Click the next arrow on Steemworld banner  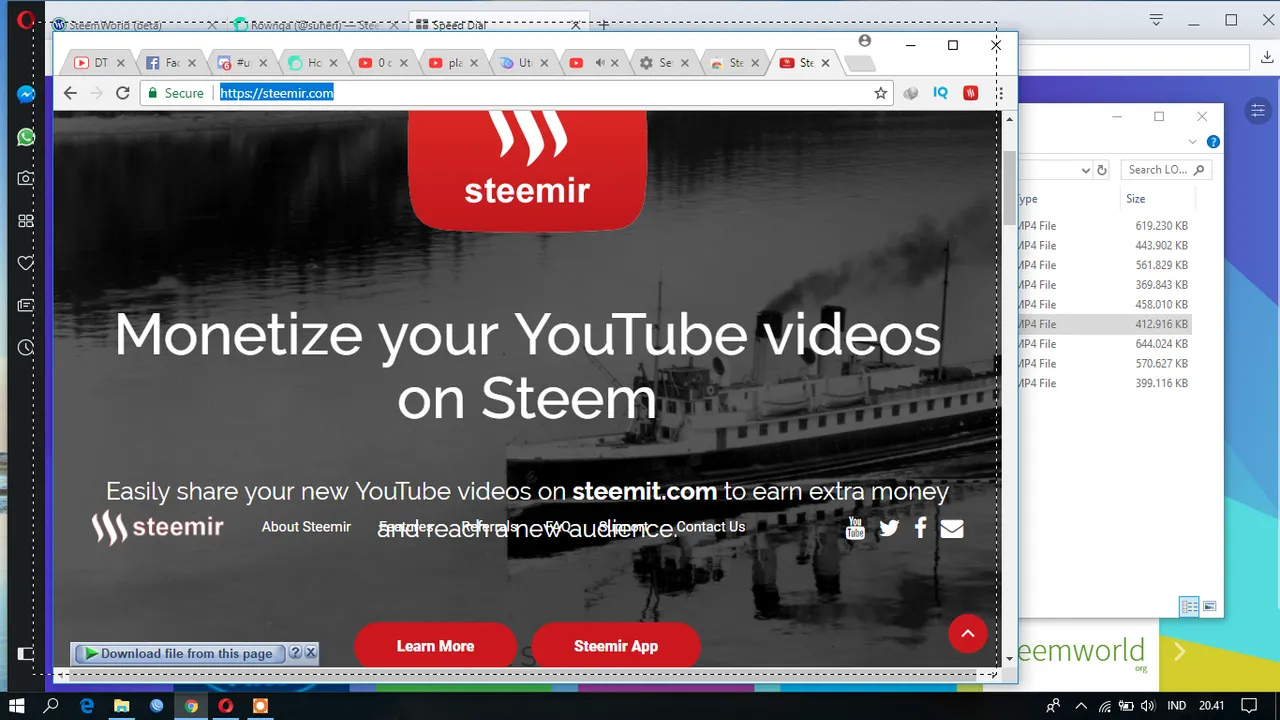point(1180,652)
